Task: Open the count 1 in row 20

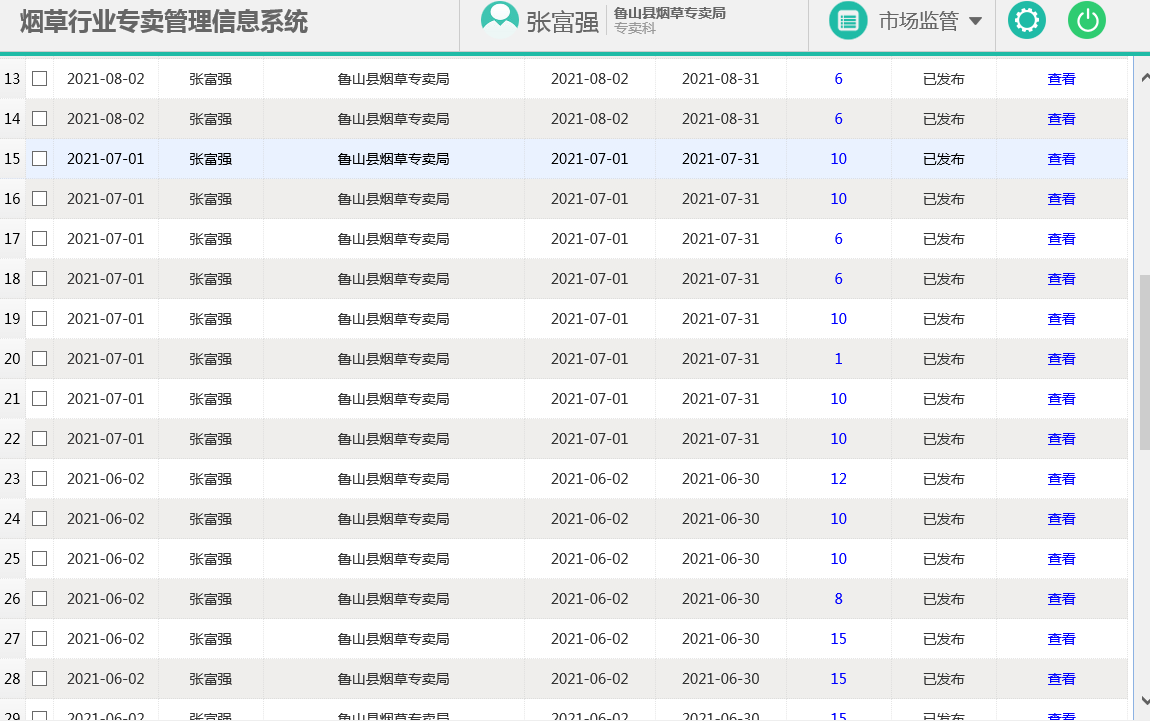Action: point(838,360)
